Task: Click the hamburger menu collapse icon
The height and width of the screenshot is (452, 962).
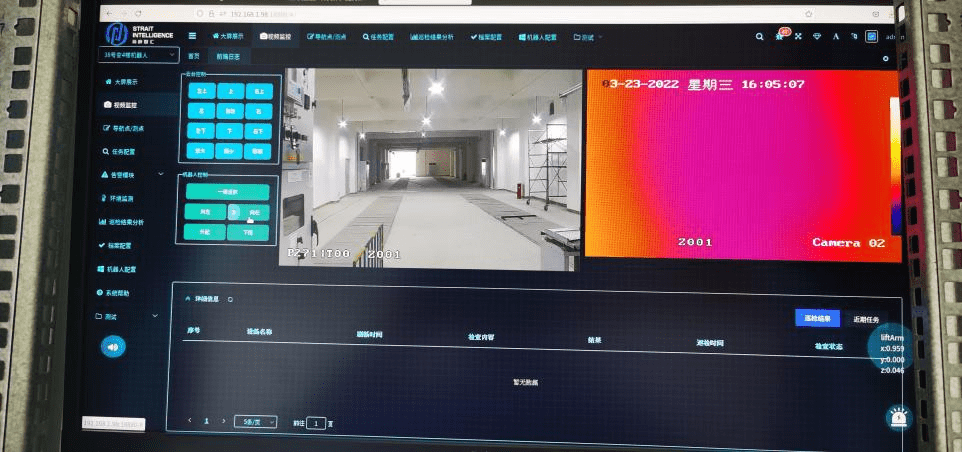Action: click(x=193, y=36)
